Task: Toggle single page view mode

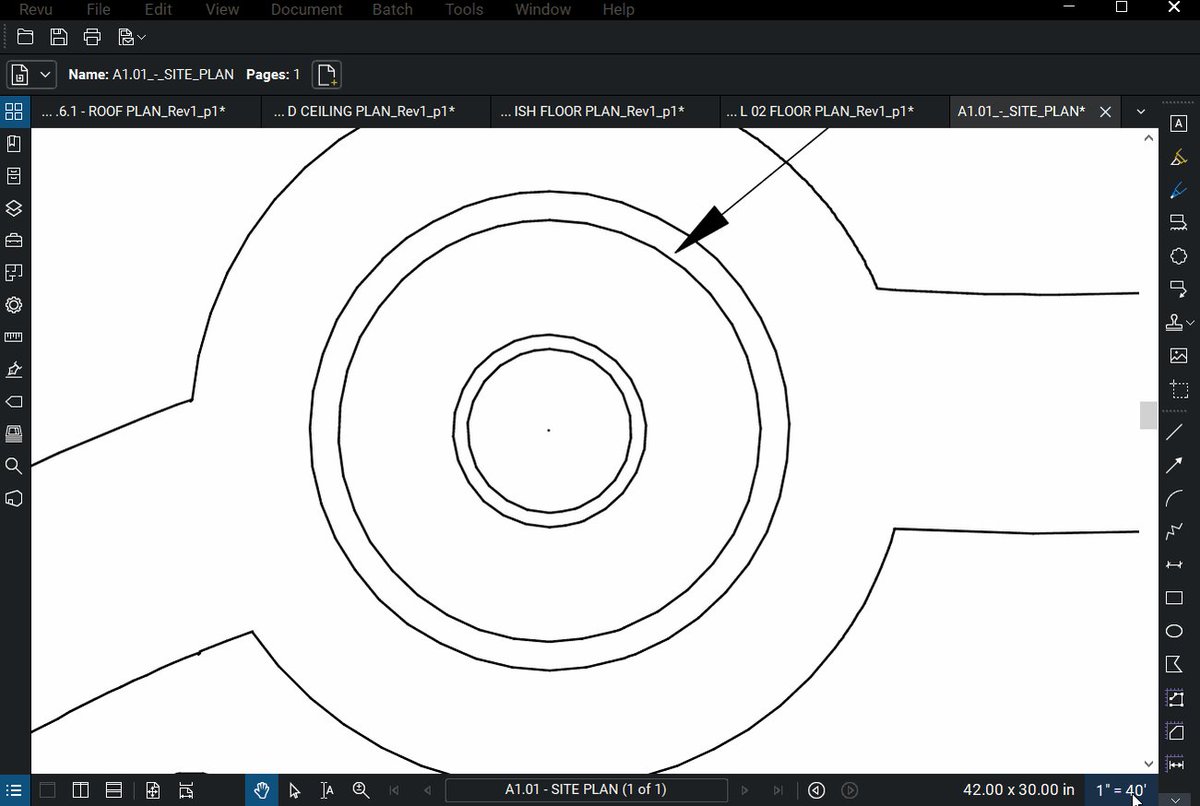Action: click(47, 790)
